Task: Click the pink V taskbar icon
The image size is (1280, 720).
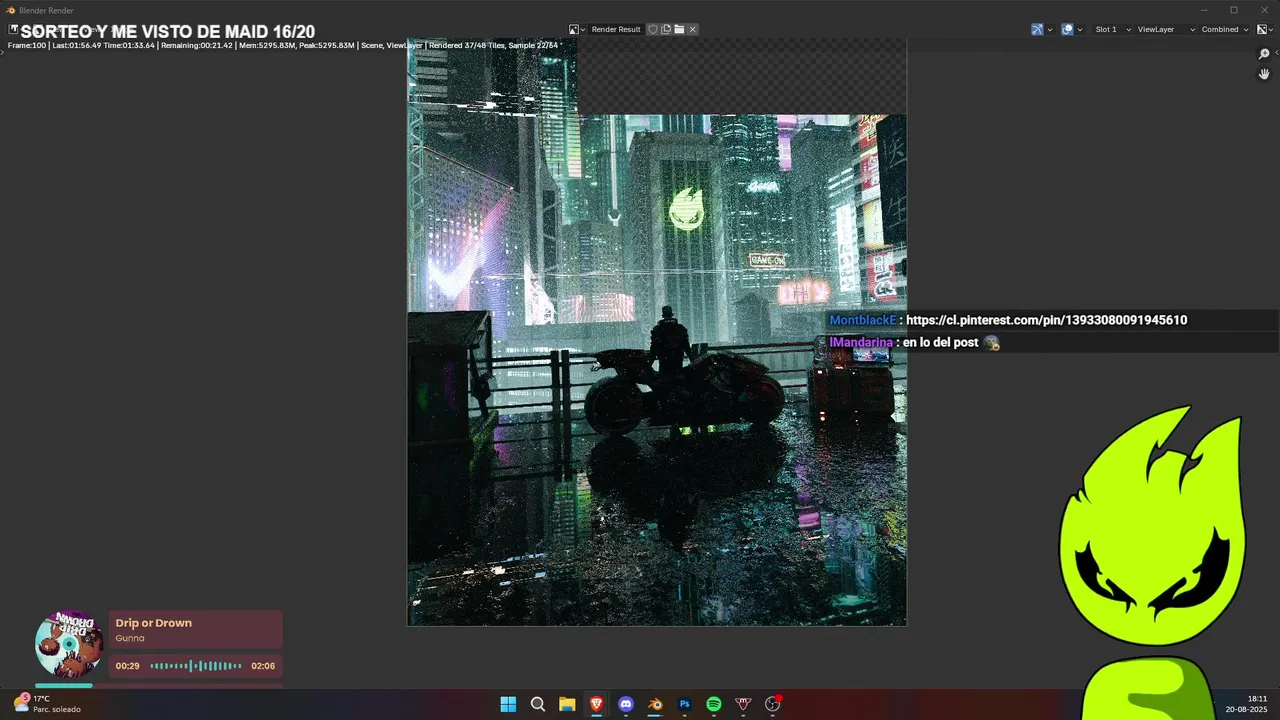Action: pyautogui.click(x=743, y=704)
